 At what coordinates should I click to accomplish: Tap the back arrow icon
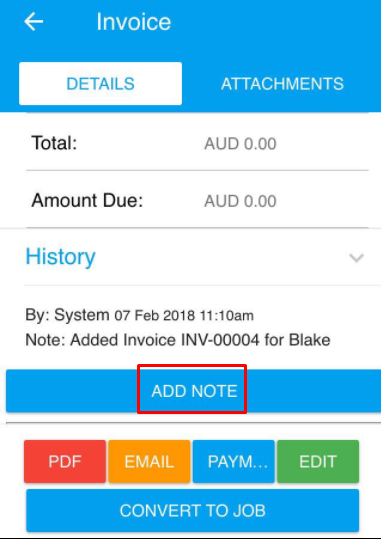coord(34,22)
